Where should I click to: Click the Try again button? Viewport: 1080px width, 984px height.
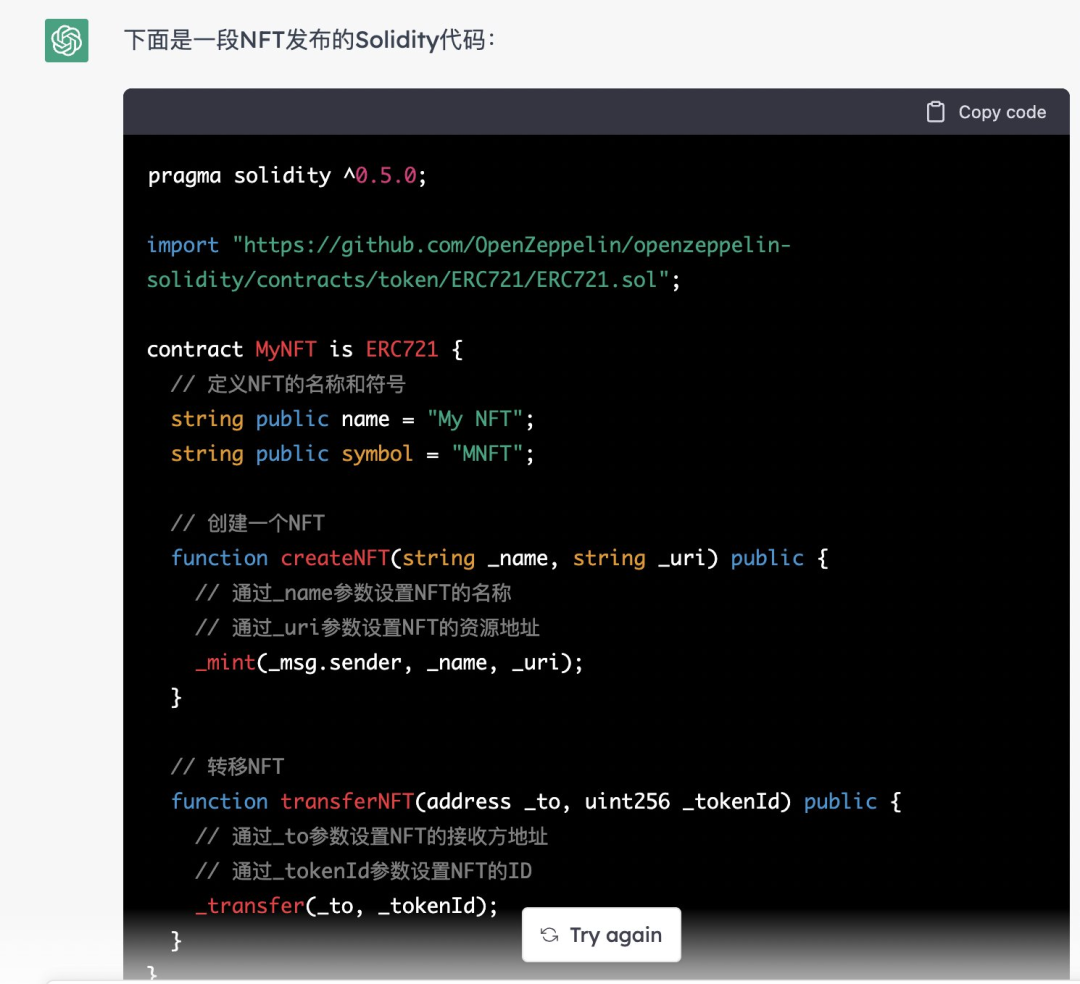601,934
